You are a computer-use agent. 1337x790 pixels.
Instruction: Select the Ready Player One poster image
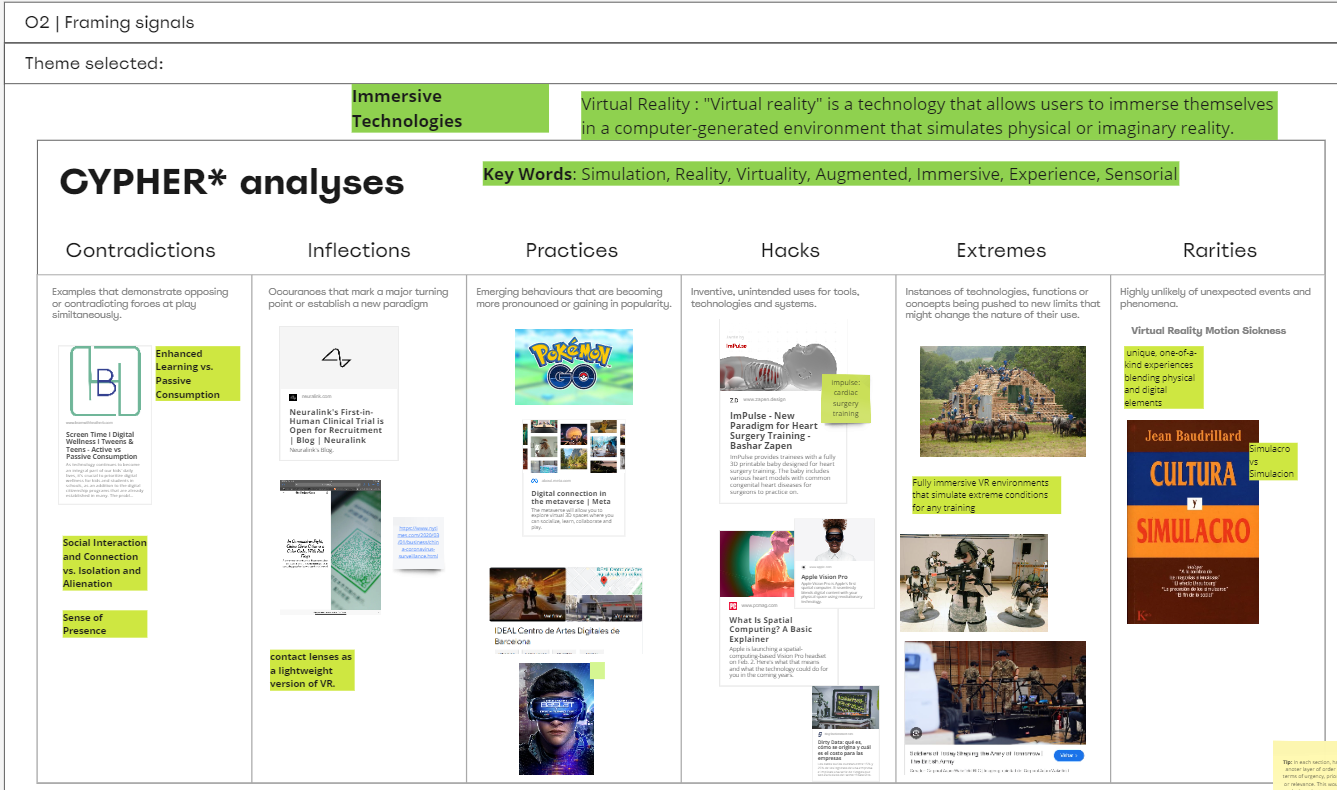point(556,718)
